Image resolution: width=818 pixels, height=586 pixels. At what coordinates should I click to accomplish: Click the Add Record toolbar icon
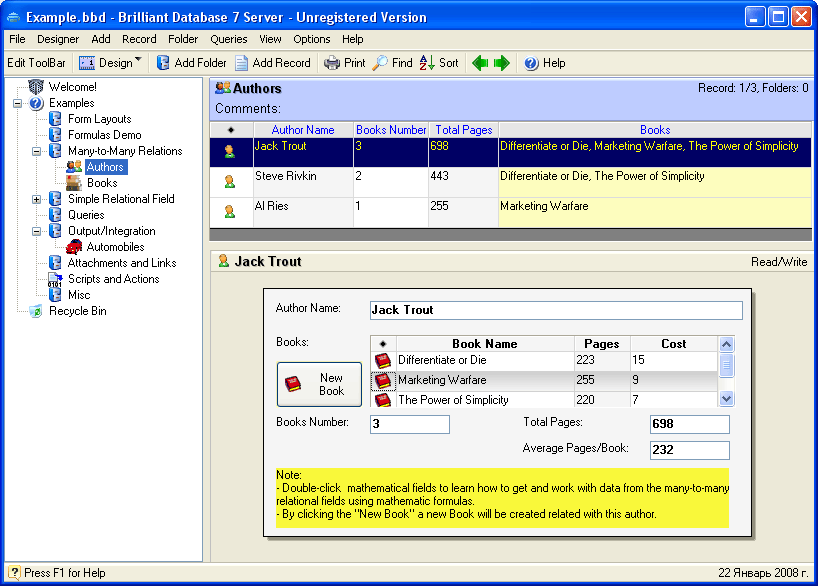click(241, 63)
